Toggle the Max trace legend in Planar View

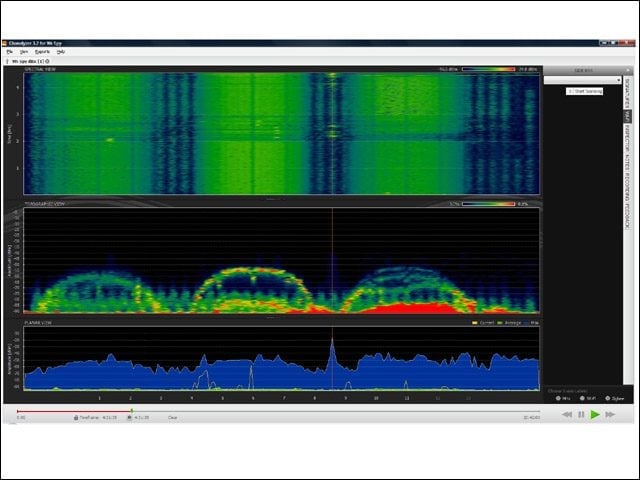click(531, 323)
